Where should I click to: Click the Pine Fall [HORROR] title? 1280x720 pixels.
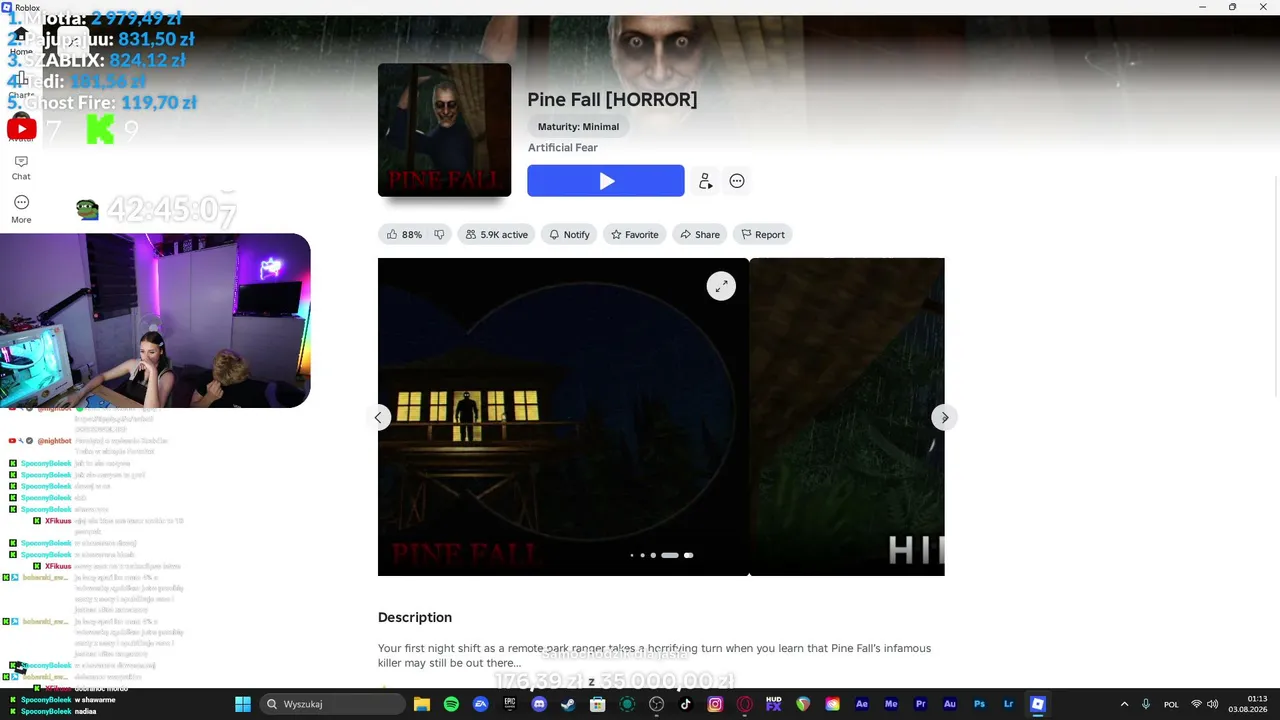tap(612, 100)
